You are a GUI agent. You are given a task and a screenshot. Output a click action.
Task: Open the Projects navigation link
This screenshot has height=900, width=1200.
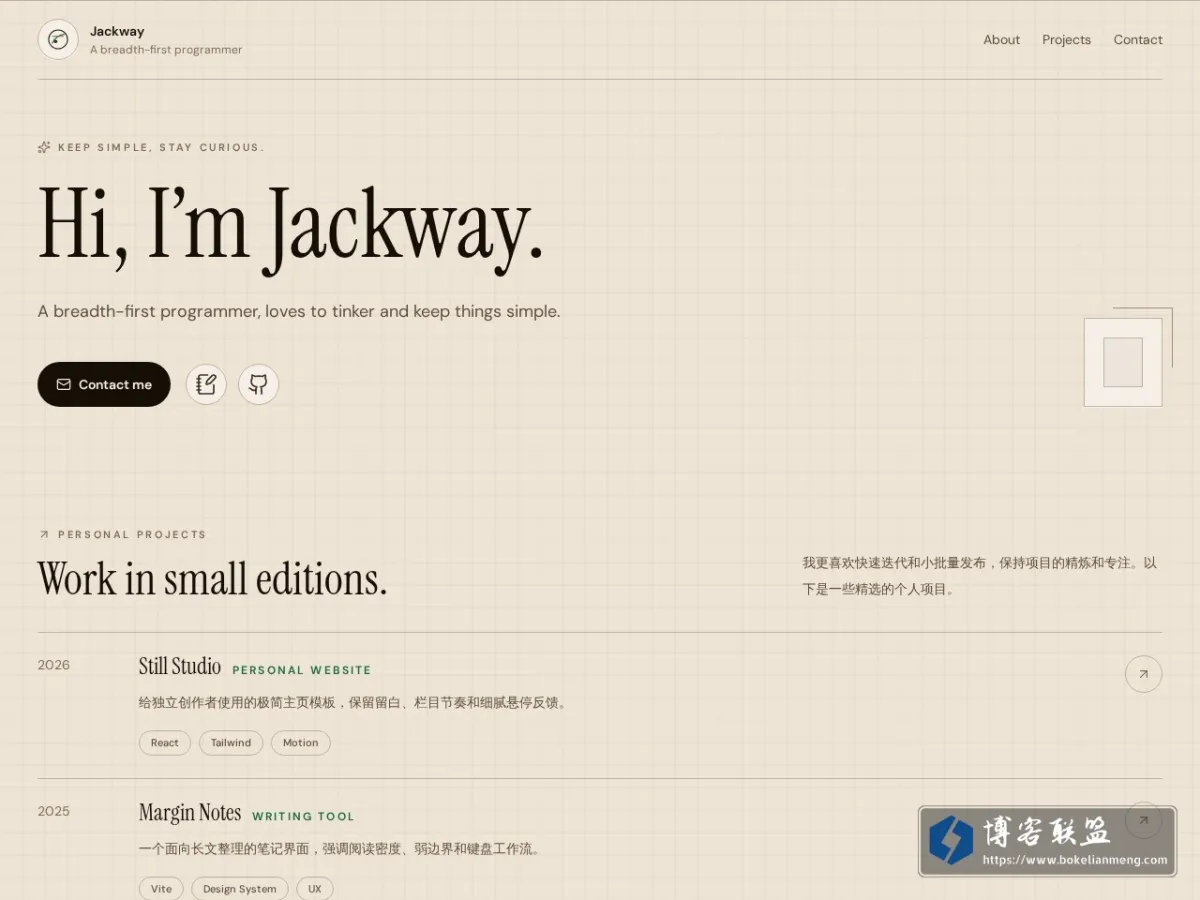coord(1066,40)
